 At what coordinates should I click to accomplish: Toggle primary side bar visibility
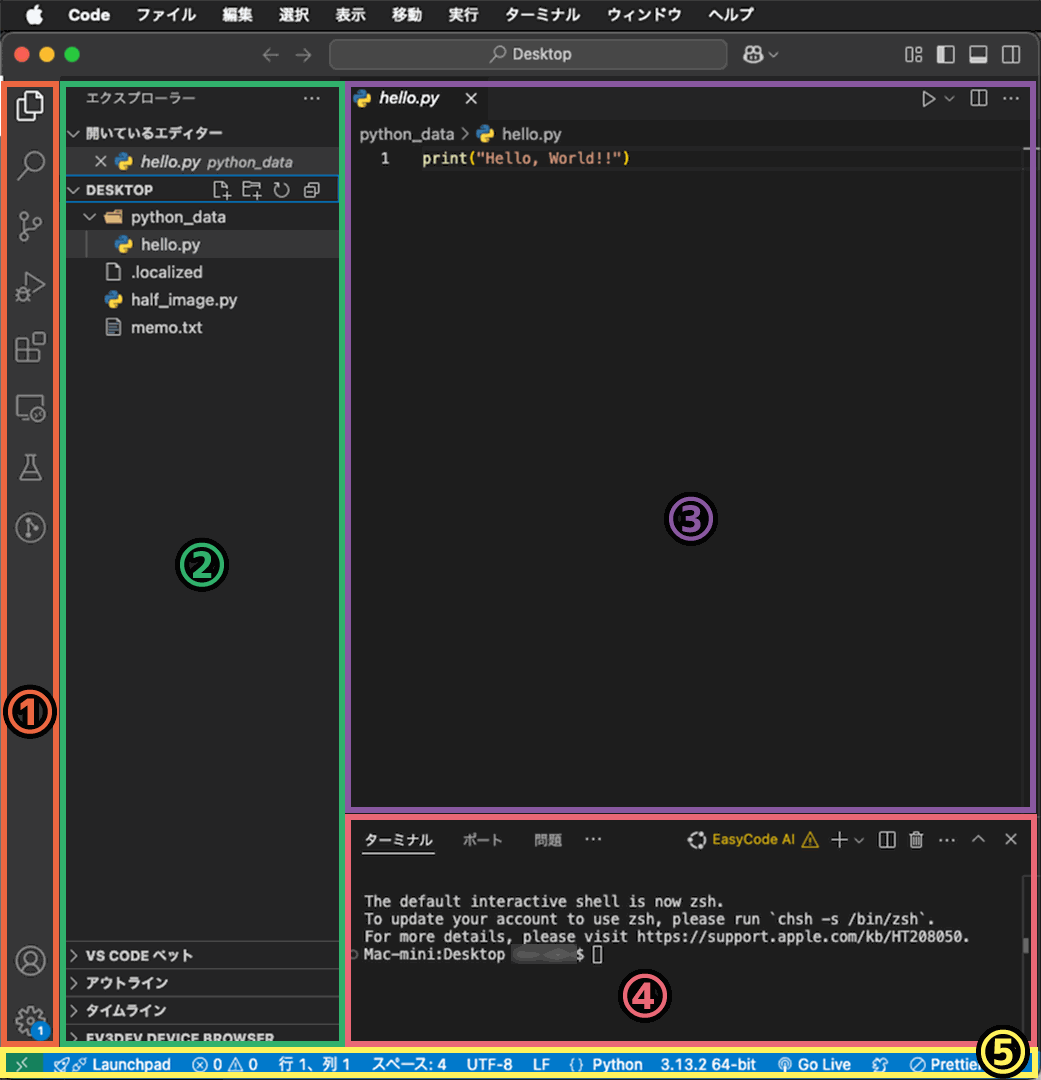pyautogui.click(x=946, y=54)
